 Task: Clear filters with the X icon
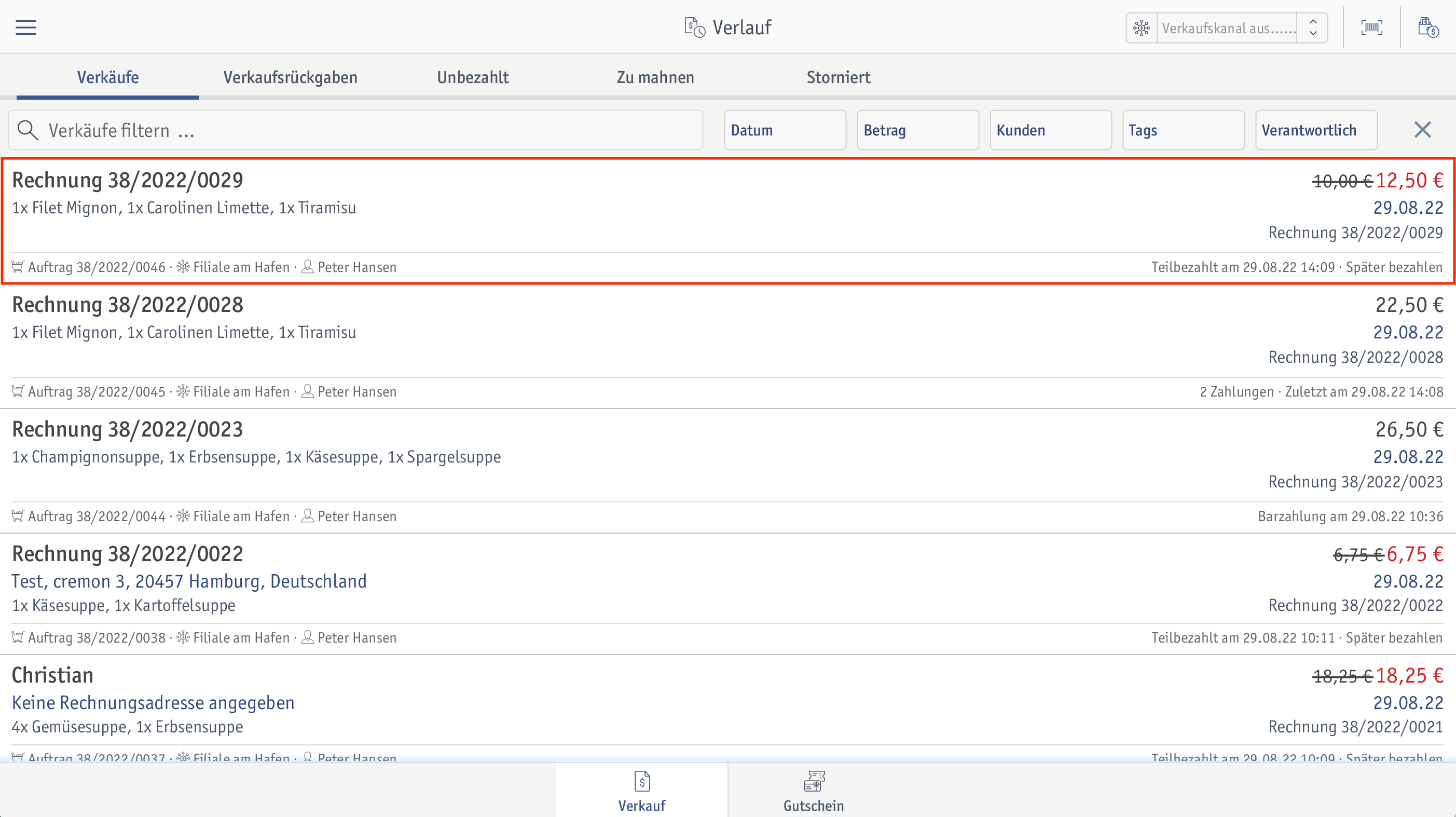(x=1422, y=130)
